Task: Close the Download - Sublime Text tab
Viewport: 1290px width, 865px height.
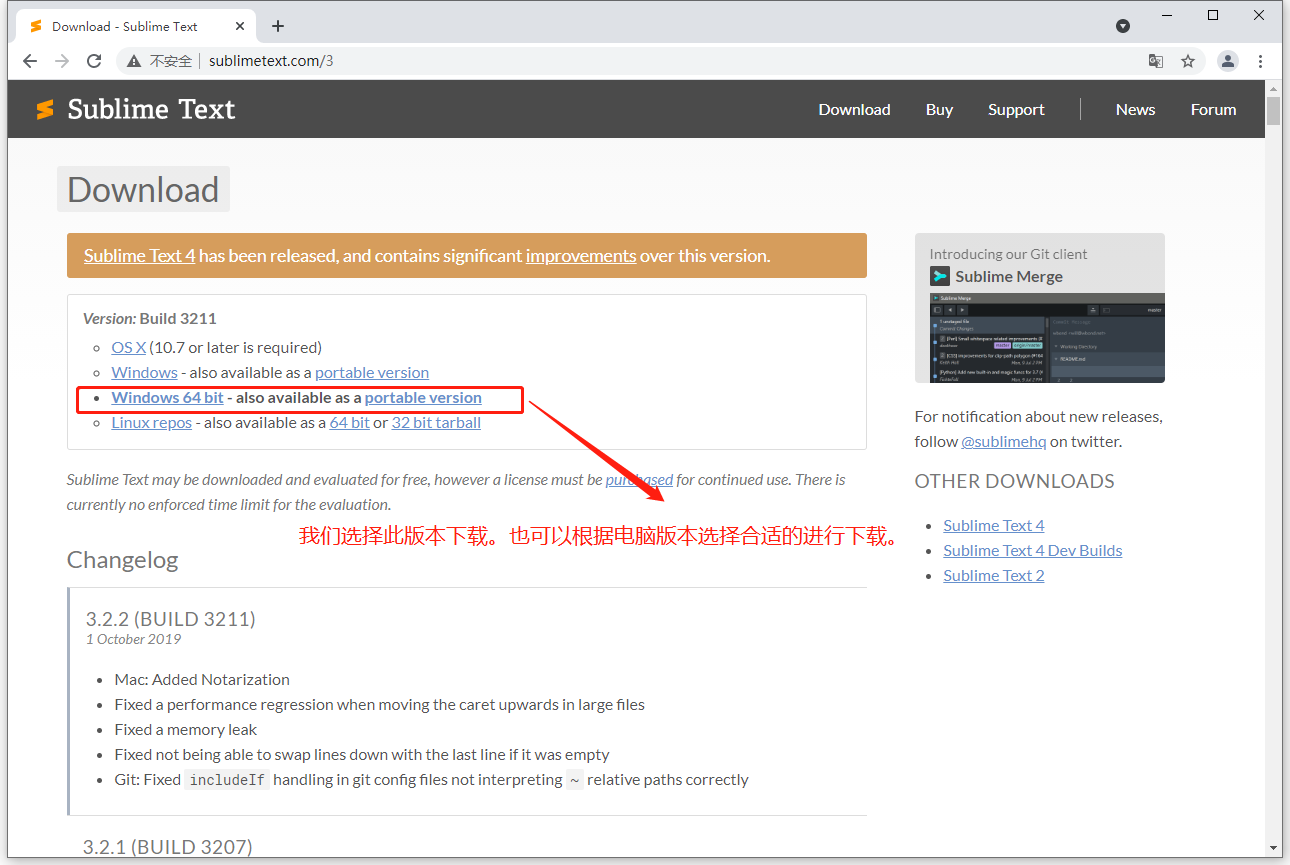Action: 240,26
